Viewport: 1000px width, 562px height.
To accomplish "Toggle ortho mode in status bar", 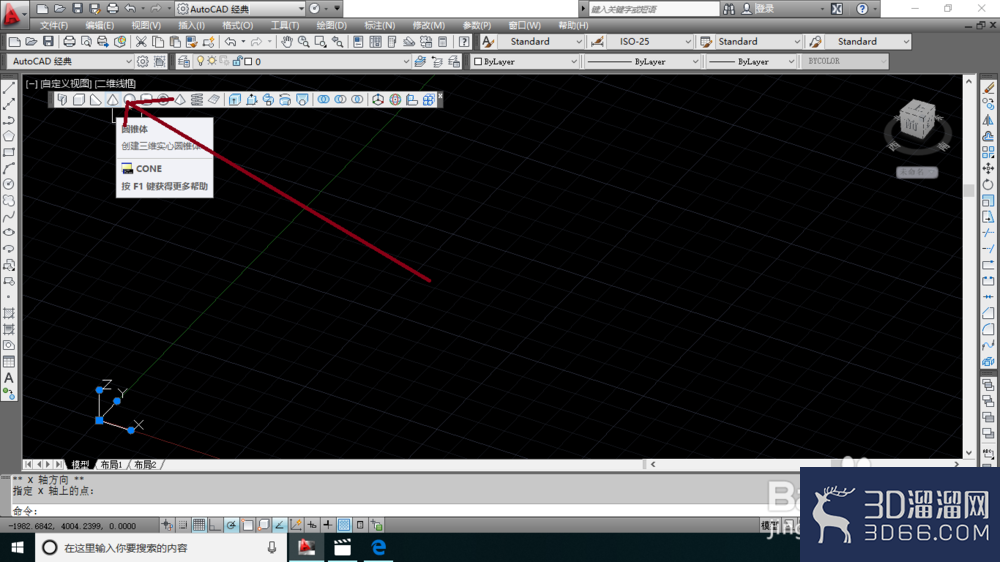I will point(215,525).
